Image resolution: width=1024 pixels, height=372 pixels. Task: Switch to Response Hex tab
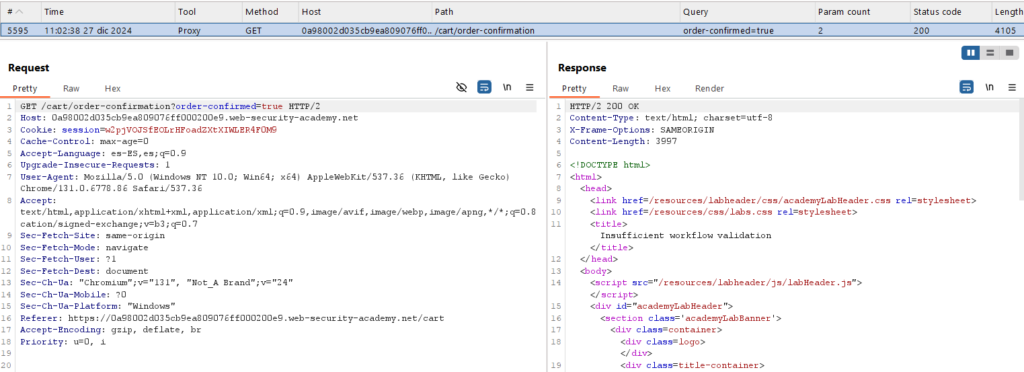(x=662, y=89)
